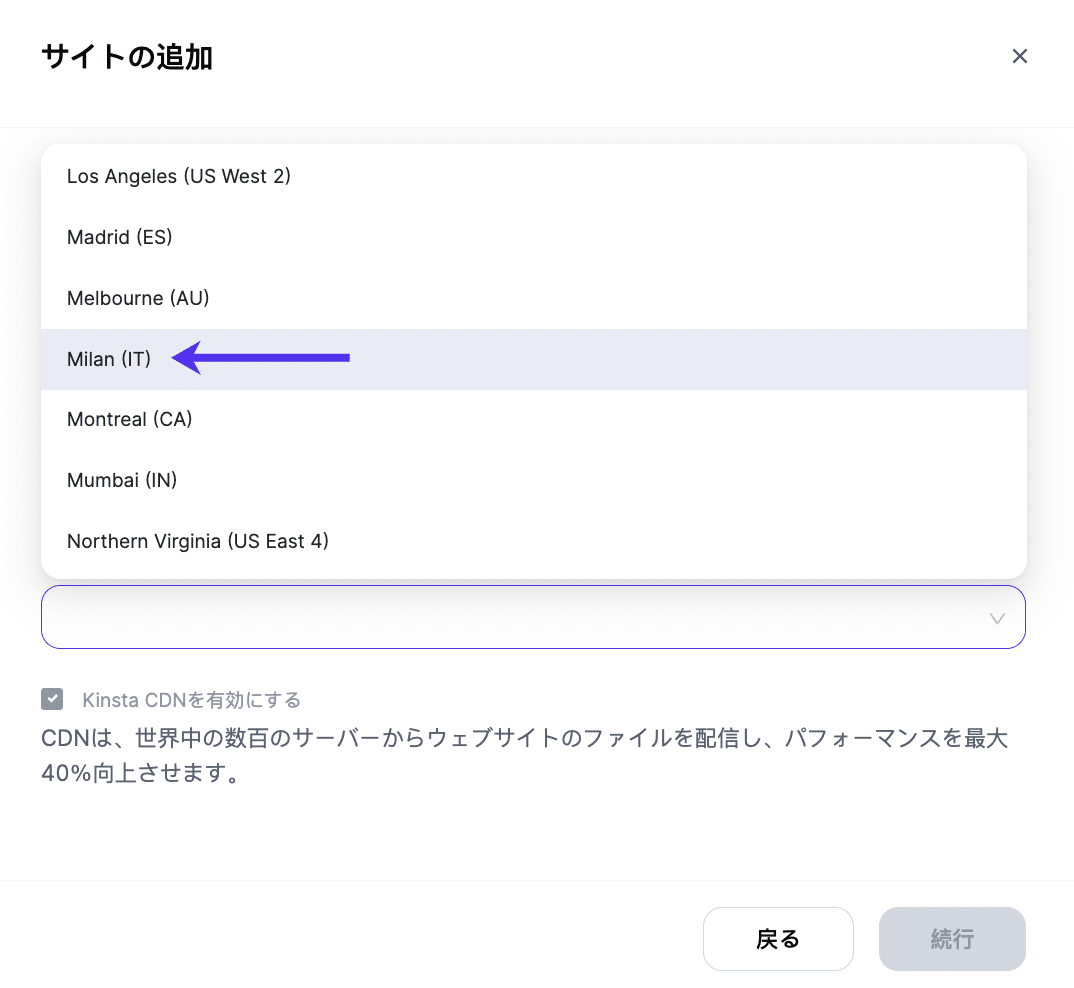Select "Montreal (CA)" from the list
The image size is (1074, 988).
[x=130, y=419]
